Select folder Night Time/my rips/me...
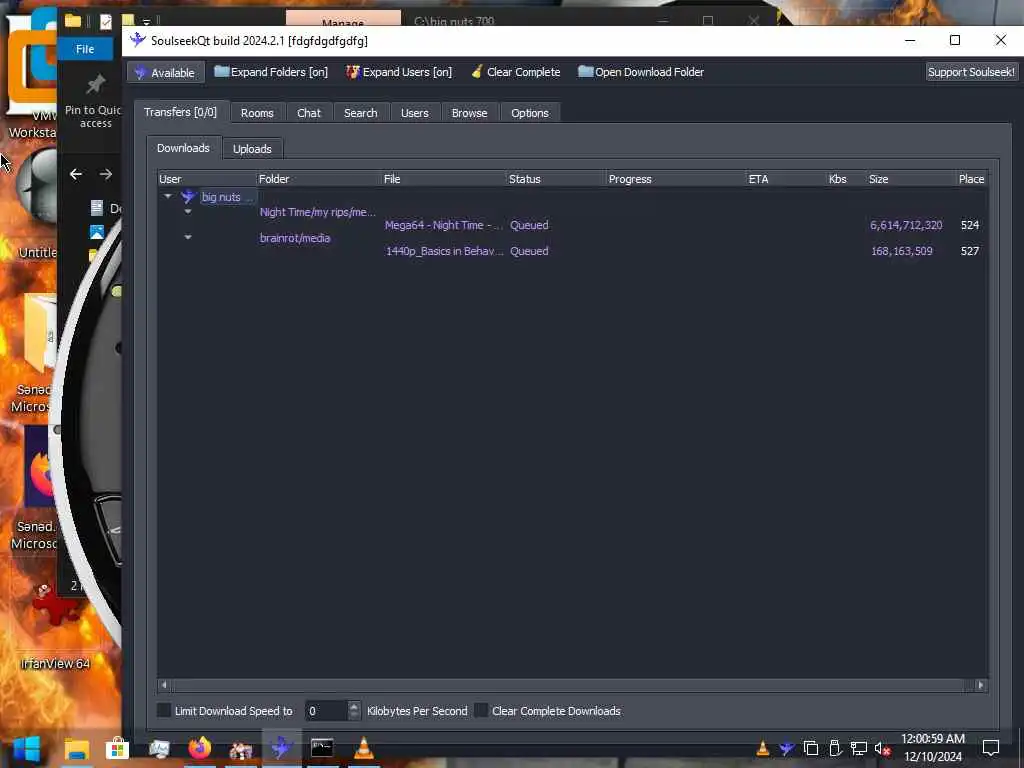1024x768 pixels. pyautogui.click(x=317, y=212)
